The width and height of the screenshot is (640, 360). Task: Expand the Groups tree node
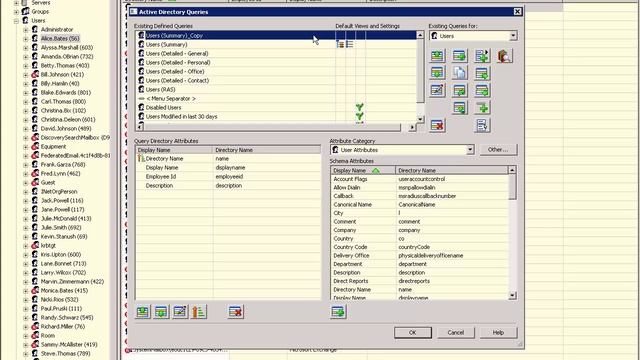click(x=16, y=11)
